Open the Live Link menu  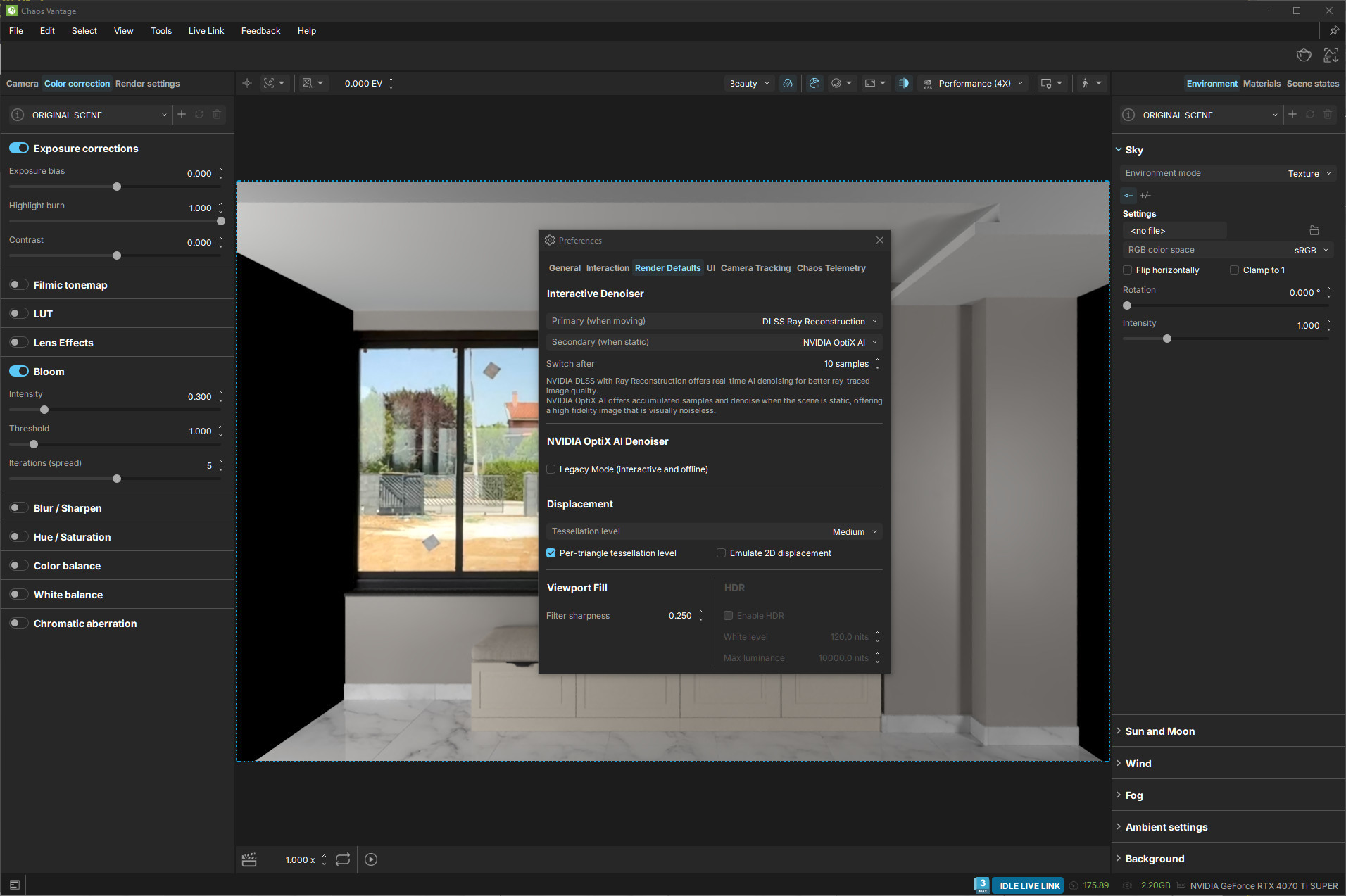click(206, 31)
